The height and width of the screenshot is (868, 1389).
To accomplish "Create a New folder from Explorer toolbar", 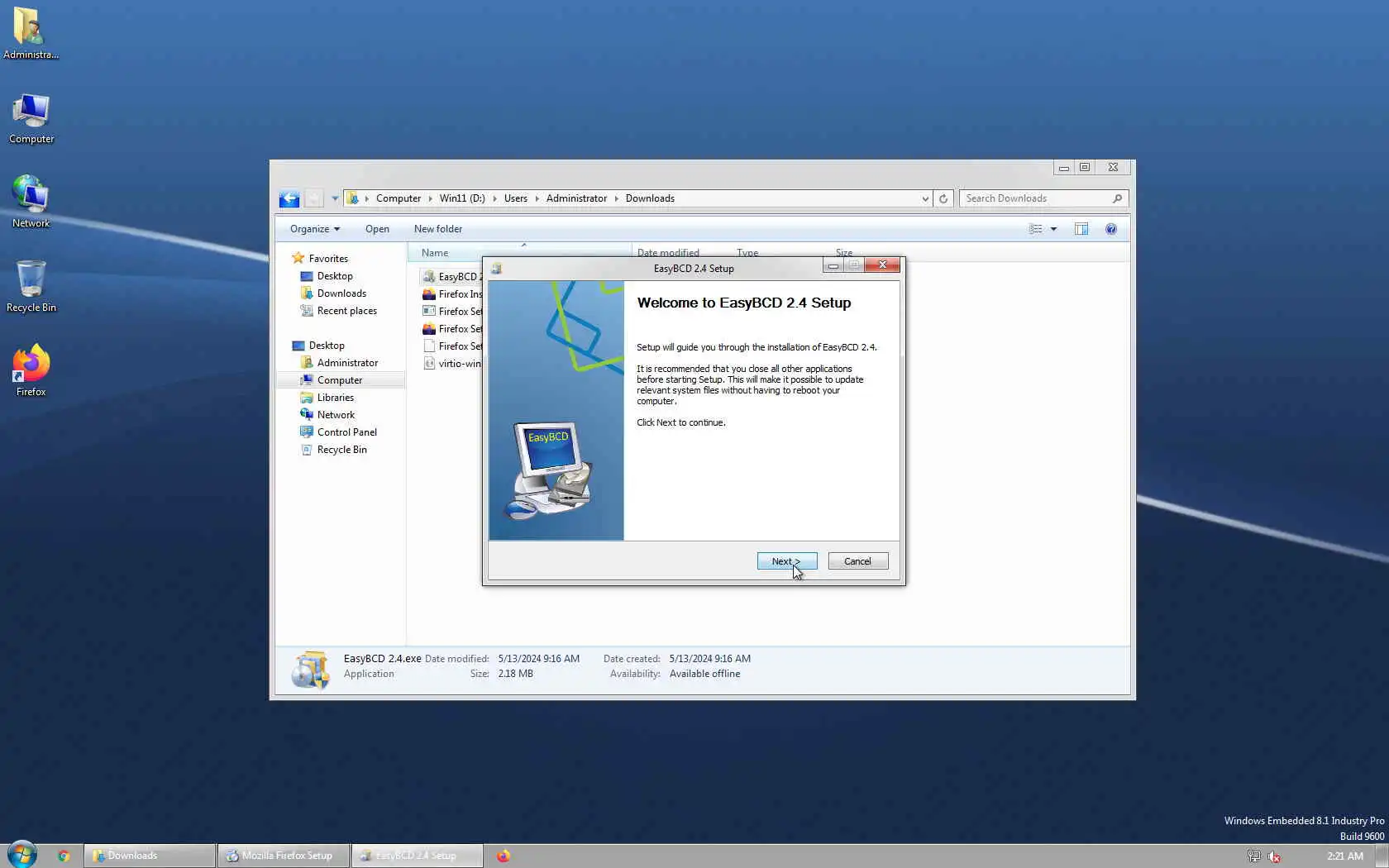I will tap(438, 229).
